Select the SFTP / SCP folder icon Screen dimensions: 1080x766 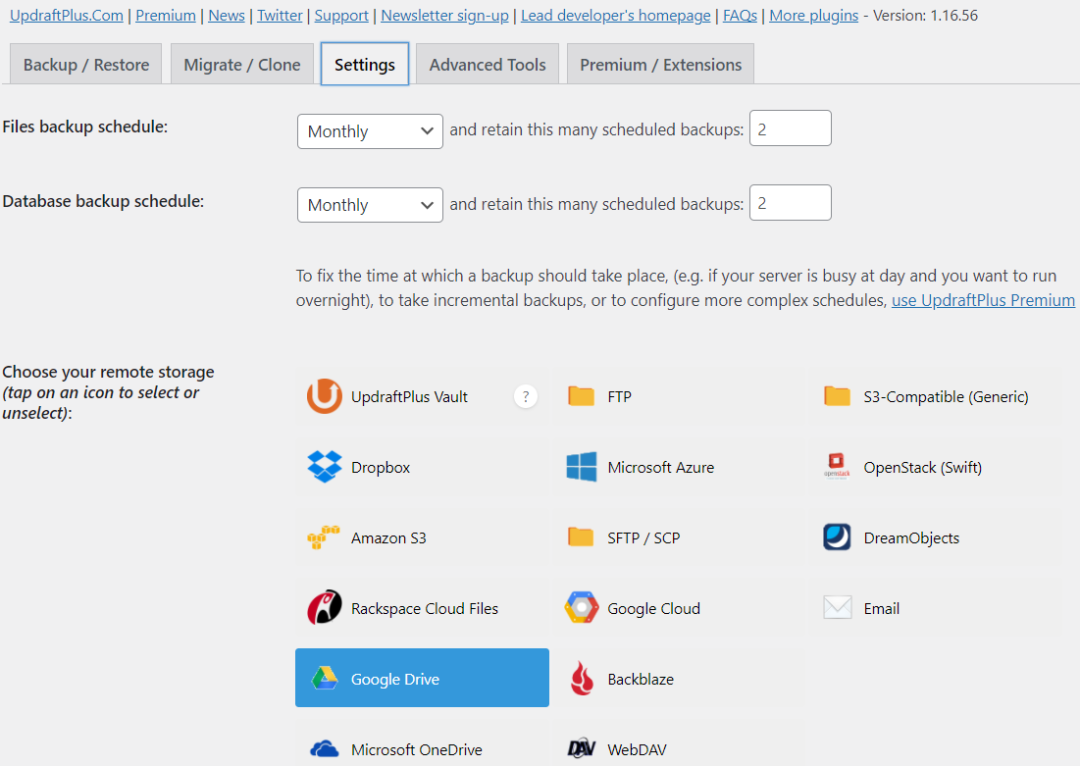point(581,537)
